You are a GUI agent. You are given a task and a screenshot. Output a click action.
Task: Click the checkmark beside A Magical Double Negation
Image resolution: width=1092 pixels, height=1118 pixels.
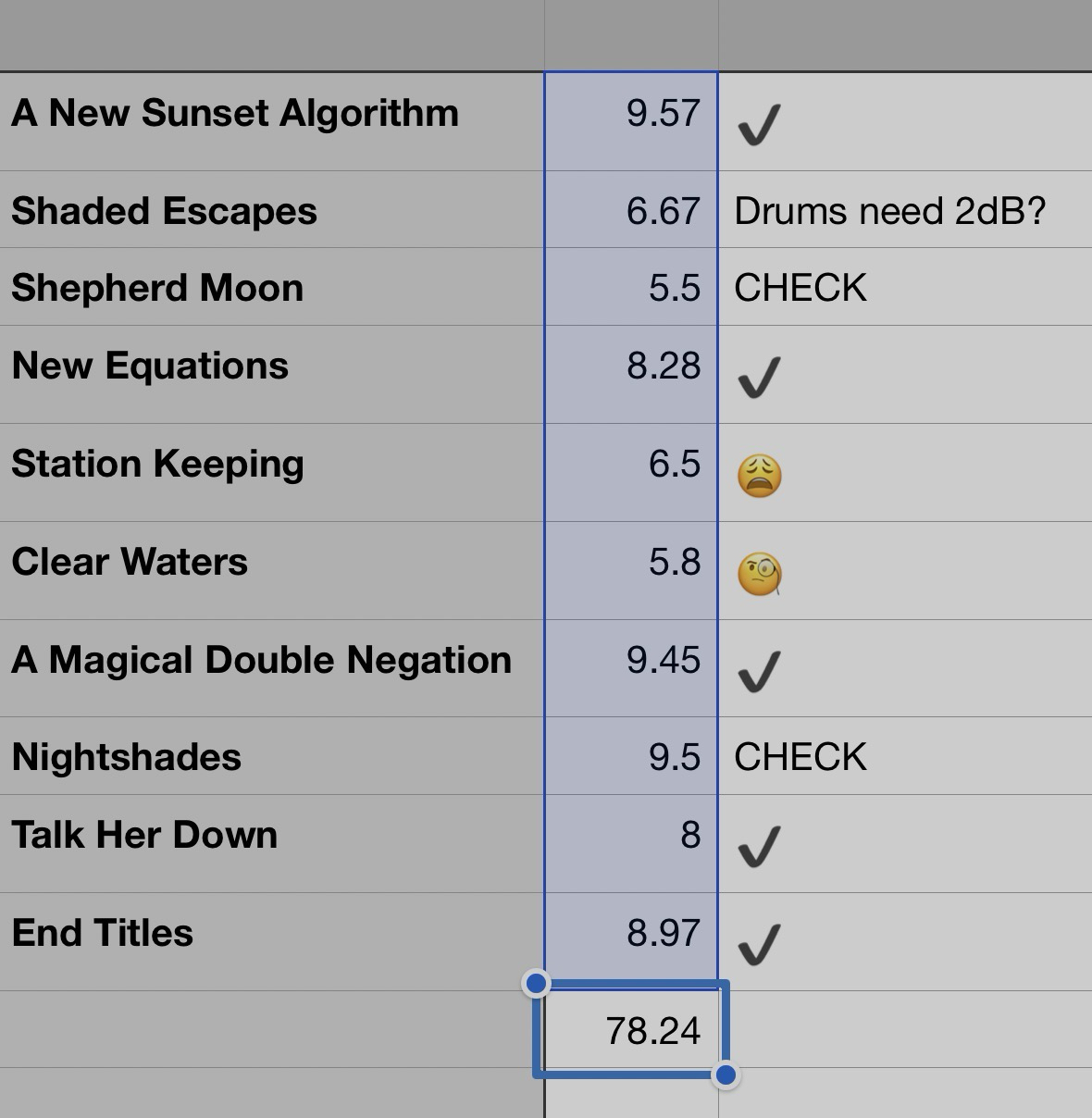point(759,671)
